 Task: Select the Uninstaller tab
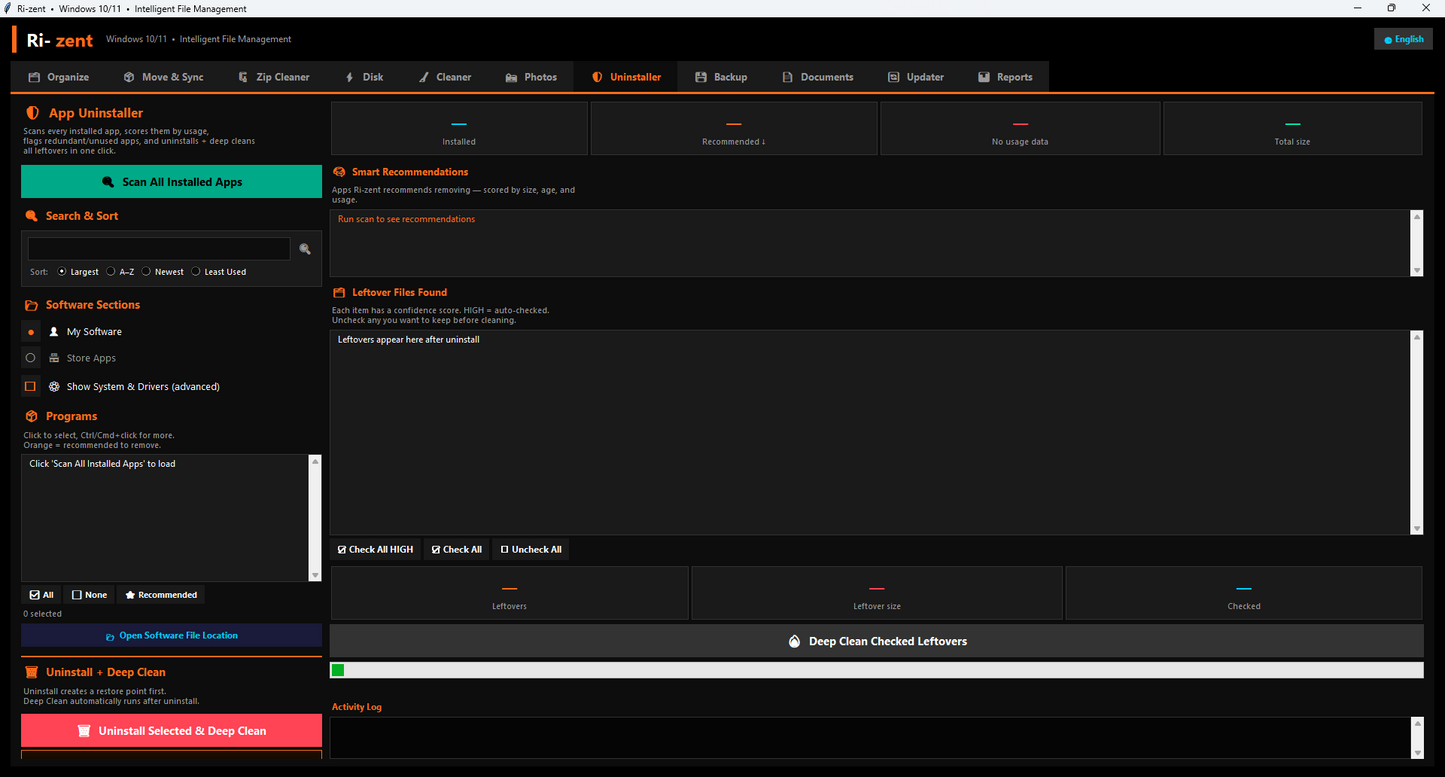pyautogui.click(x=626, y=77)
